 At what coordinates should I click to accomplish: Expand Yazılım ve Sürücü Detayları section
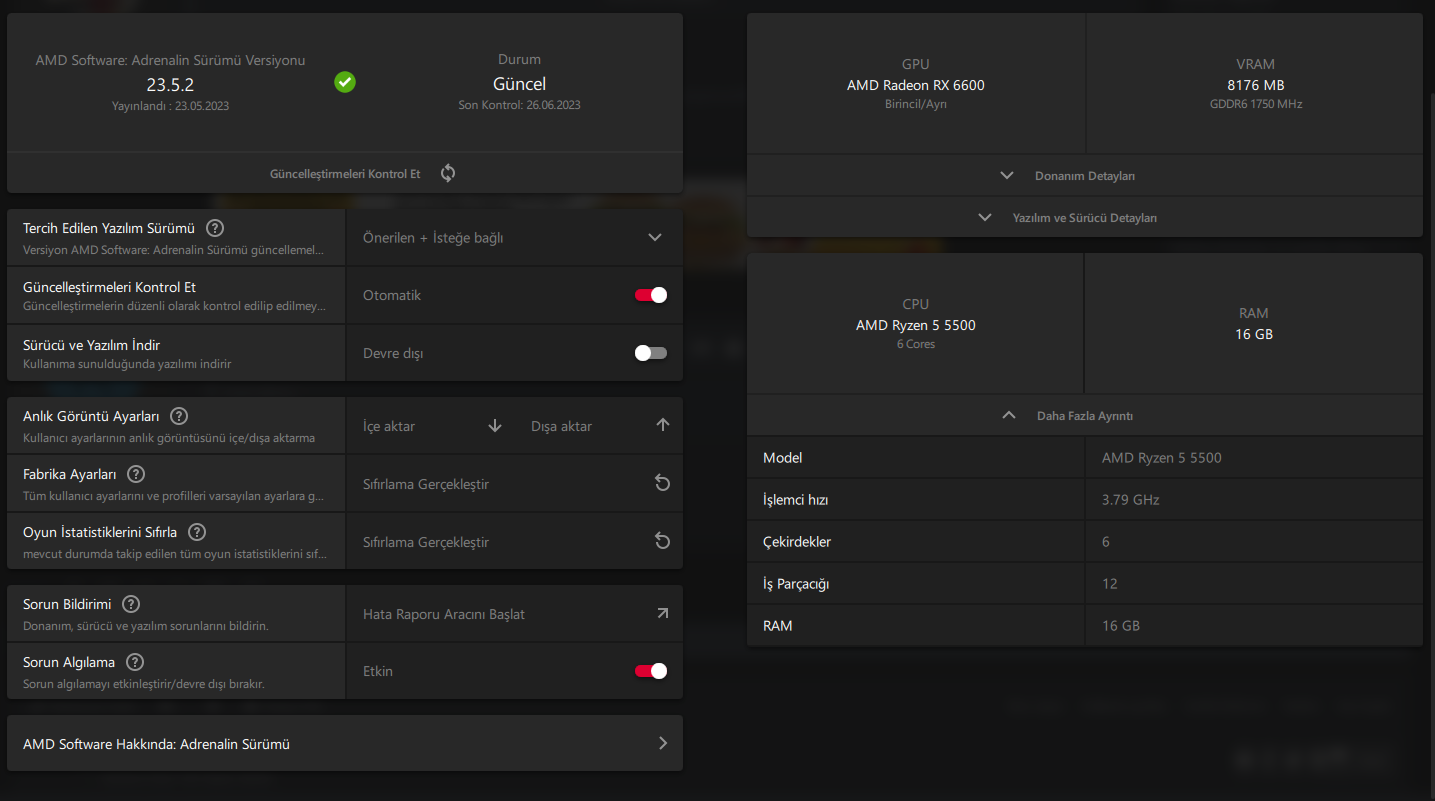pos(1085,217)
